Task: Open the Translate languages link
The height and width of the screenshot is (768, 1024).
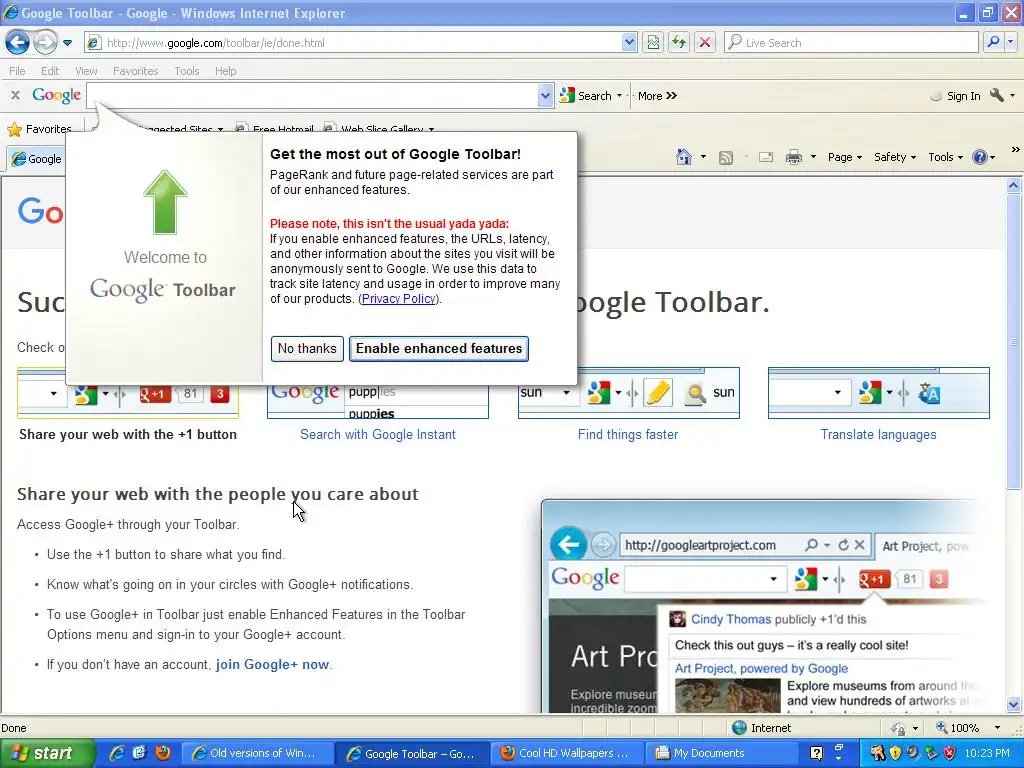Action: click(x=878, y=434)
